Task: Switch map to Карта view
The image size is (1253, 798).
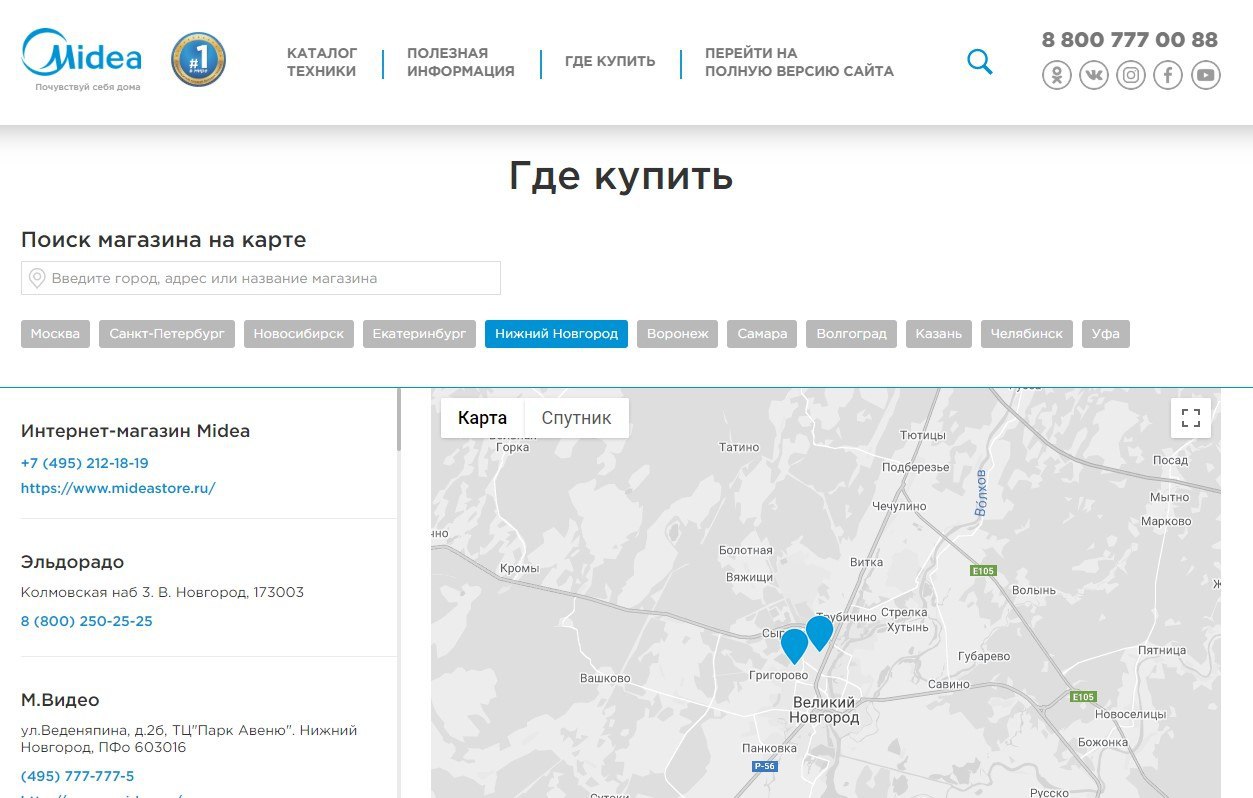Action: coord(482,418)
